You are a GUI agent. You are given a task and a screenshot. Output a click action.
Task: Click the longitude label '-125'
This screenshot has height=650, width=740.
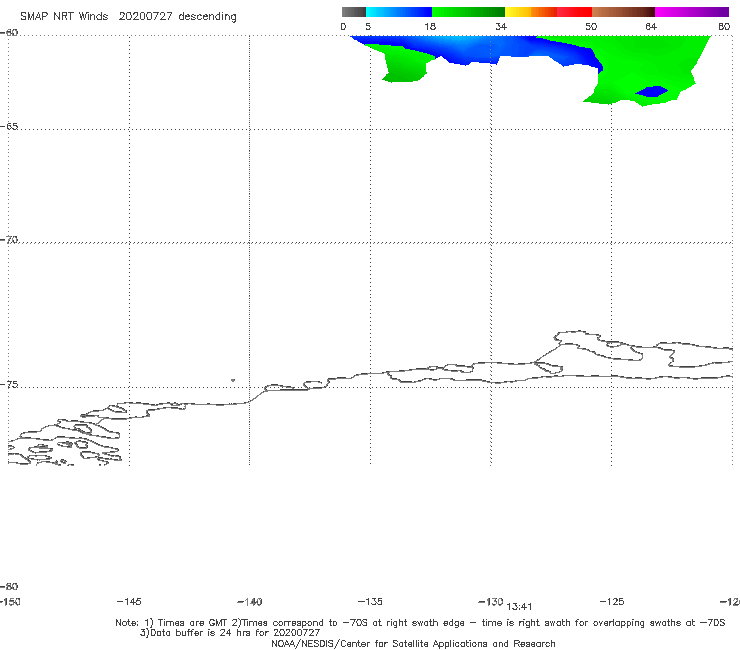point(612,601)
